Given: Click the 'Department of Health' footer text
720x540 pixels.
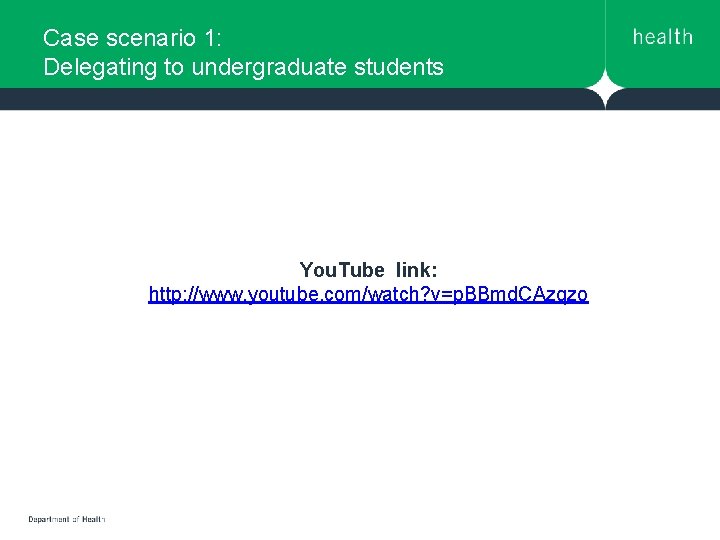Looking at the screenshot, I should (x=67, y=519).
